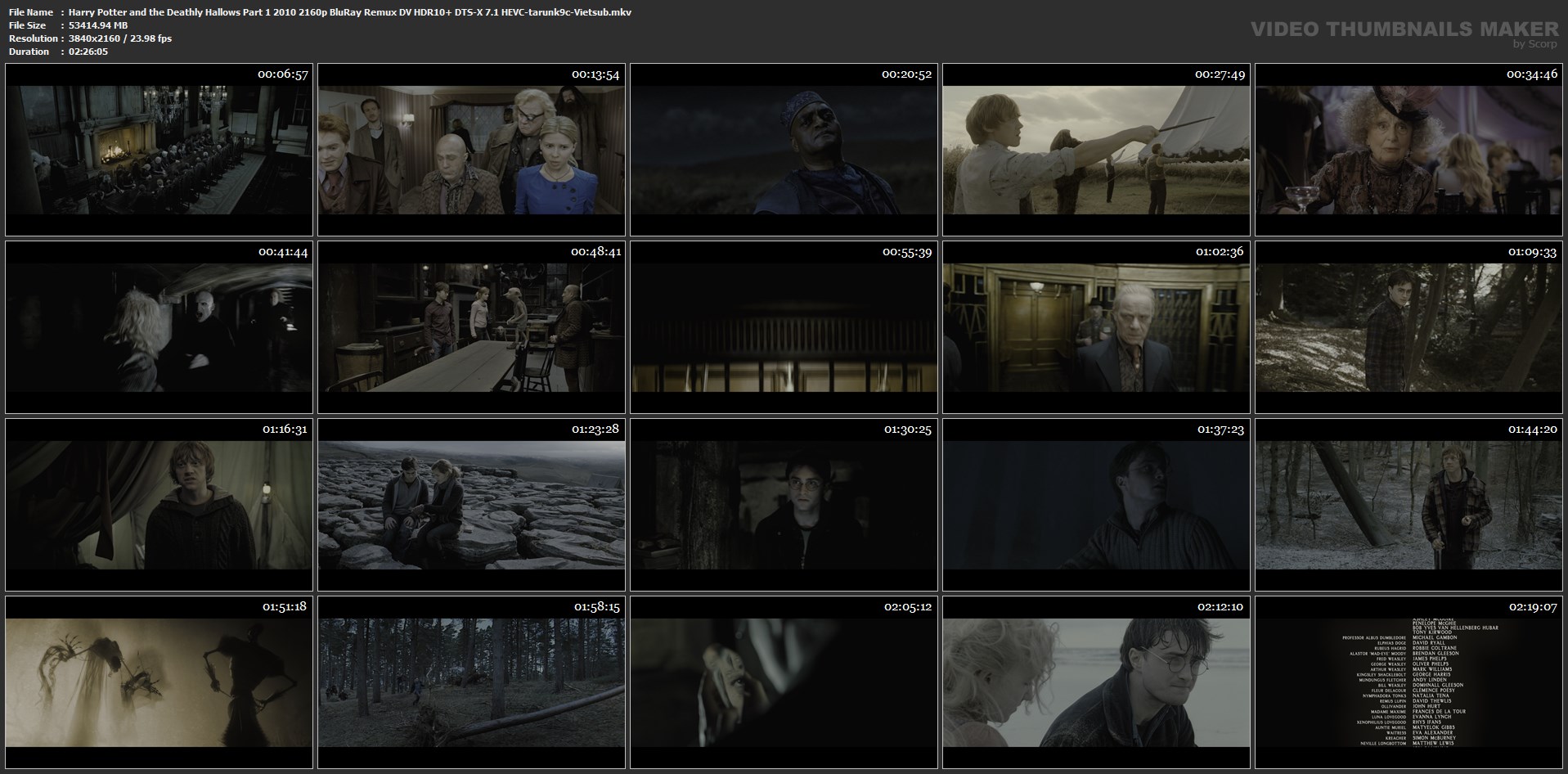Pick the dark frame at 00:55:39
The height and width of the screenshot is (774, 1568).
[x=784, y=327]
